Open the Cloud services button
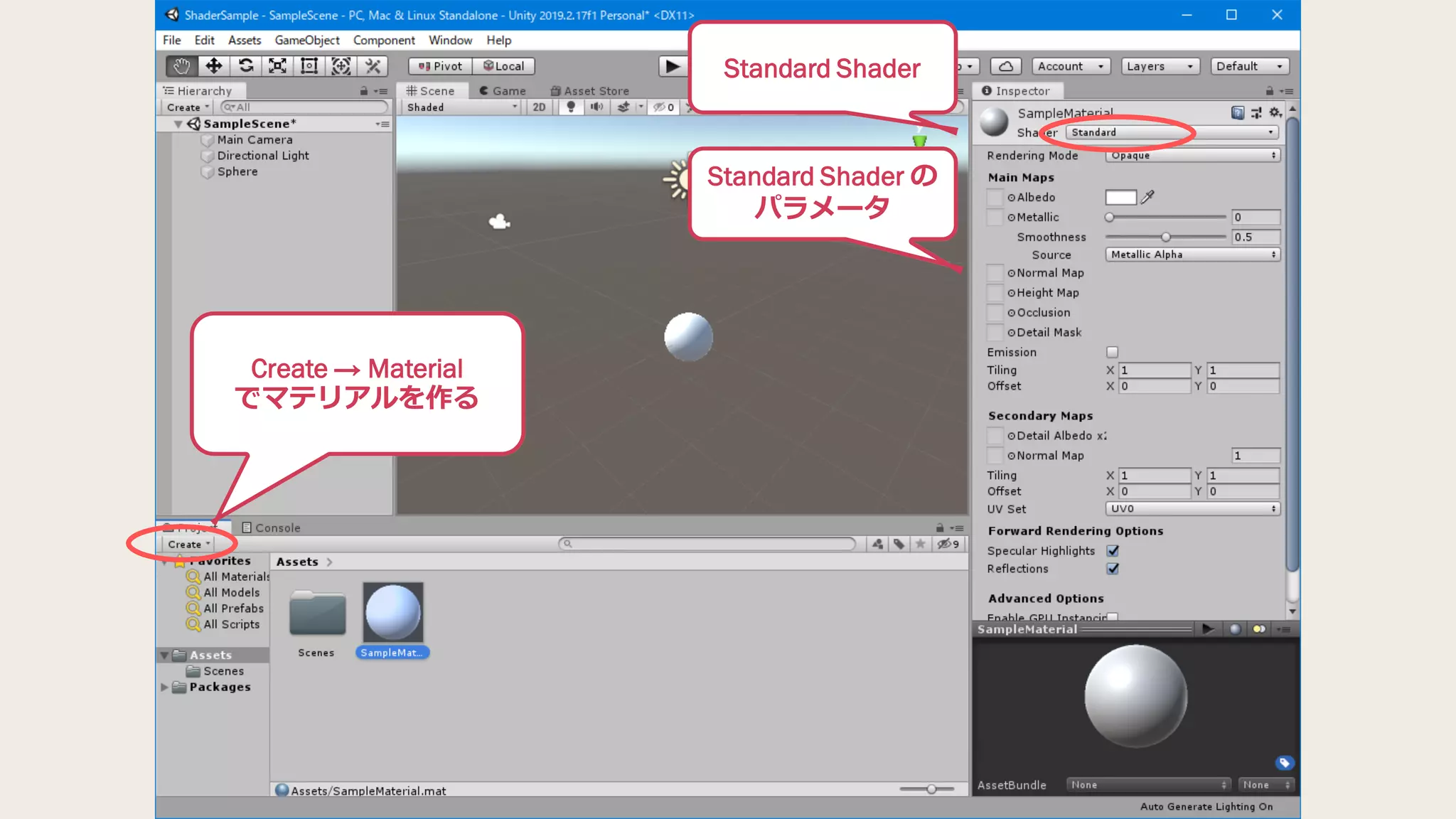The width and height of the screenshot is (1456, 819). pos(1006,66)
